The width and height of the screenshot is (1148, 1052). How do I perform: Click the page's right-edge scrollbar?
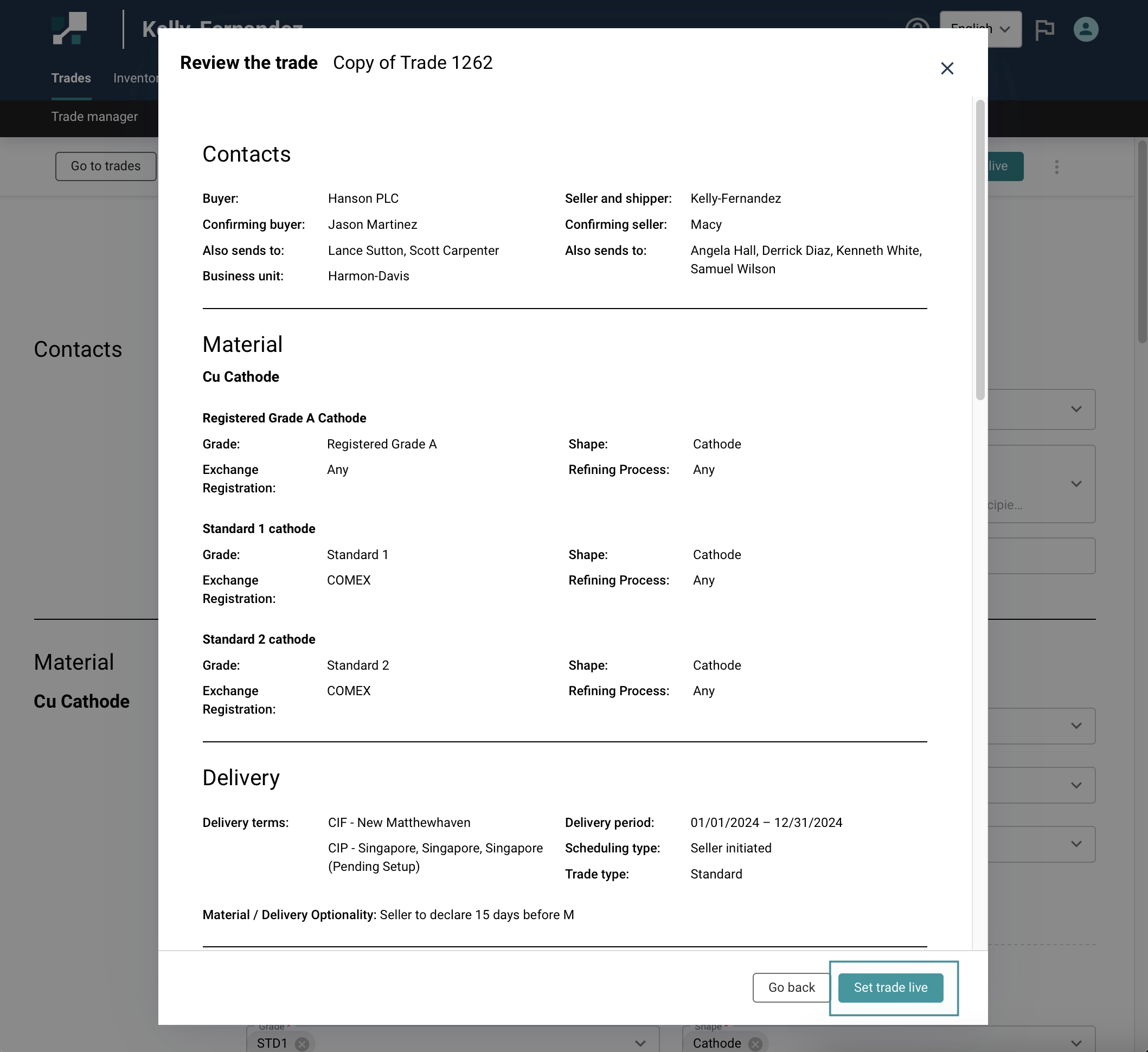click(1141, 242)
